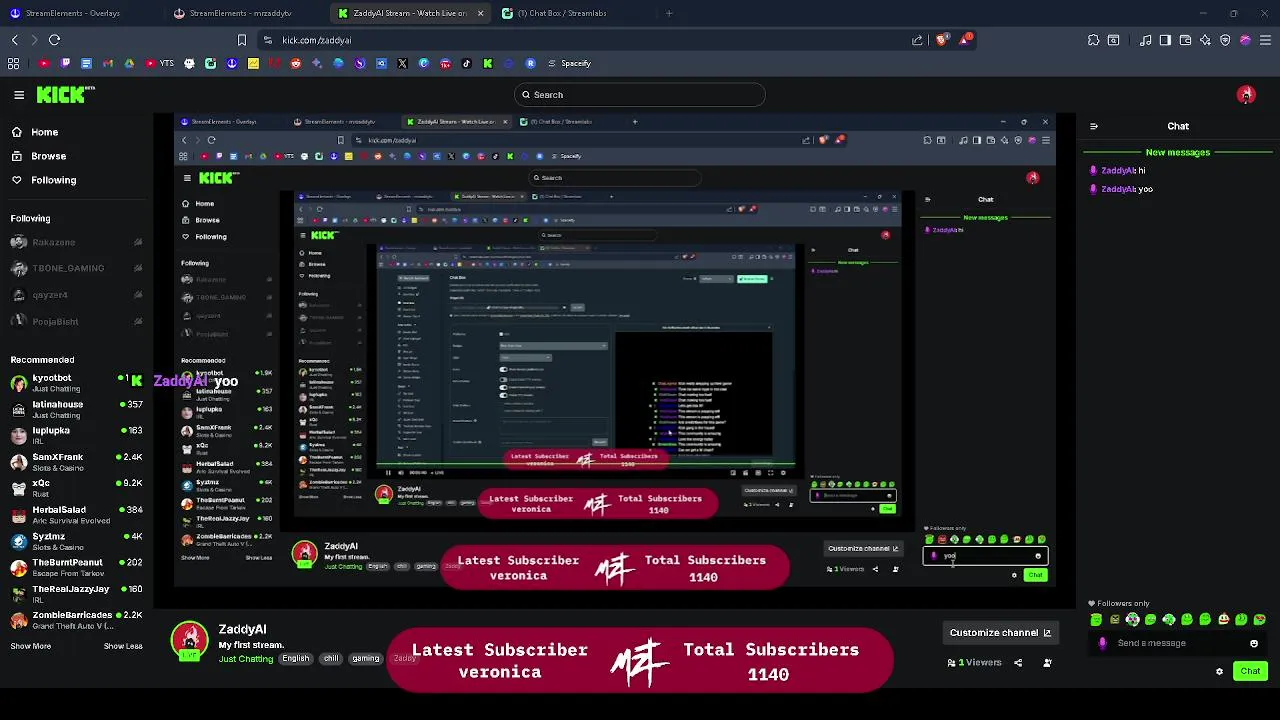
Task: Click the 1 Viewers count
Action: [x=975, y=663]
